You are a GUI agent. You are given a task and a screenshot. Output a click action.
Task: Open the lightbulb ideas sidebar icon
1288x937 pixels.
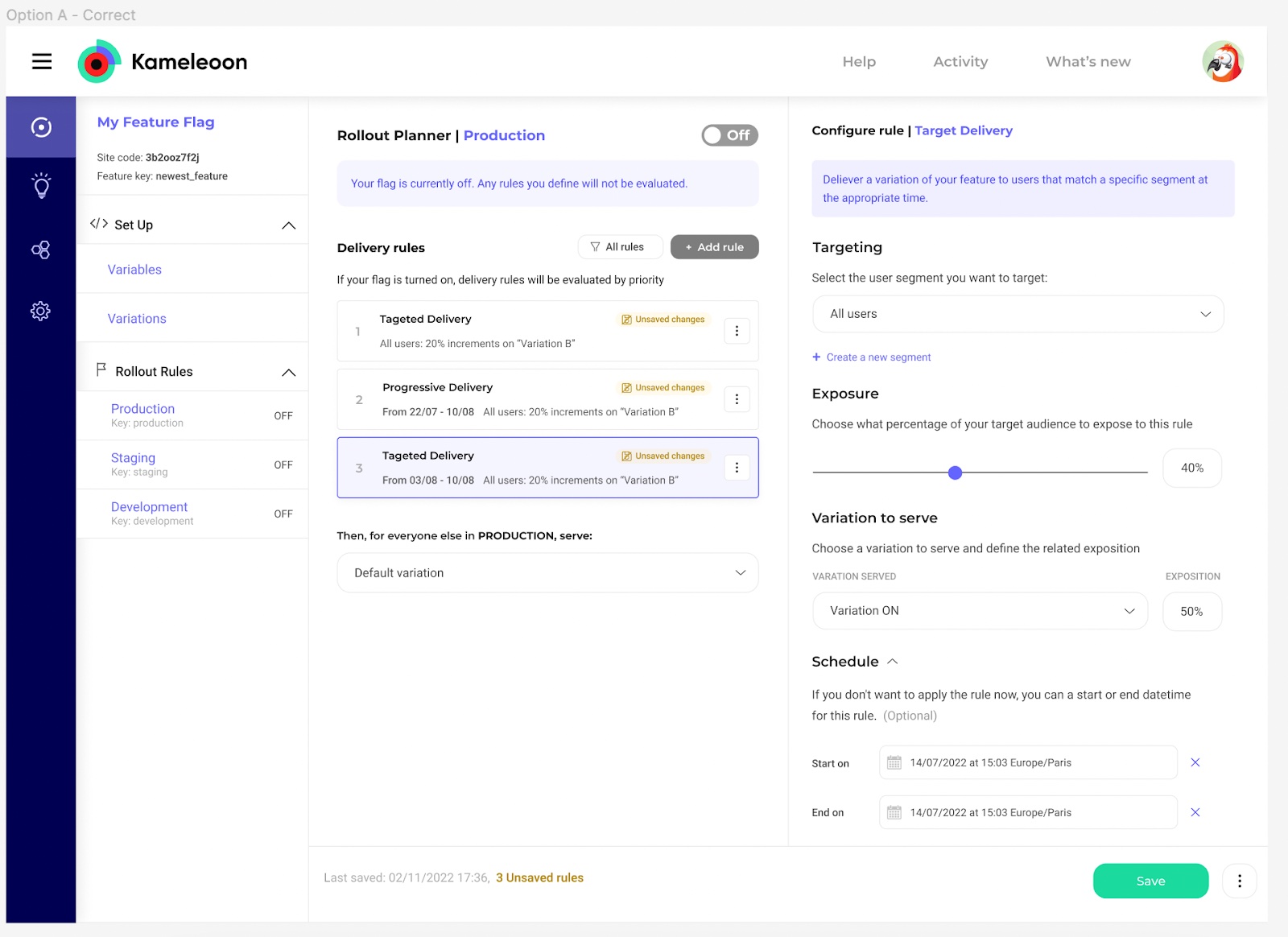(x=41, y=186)
